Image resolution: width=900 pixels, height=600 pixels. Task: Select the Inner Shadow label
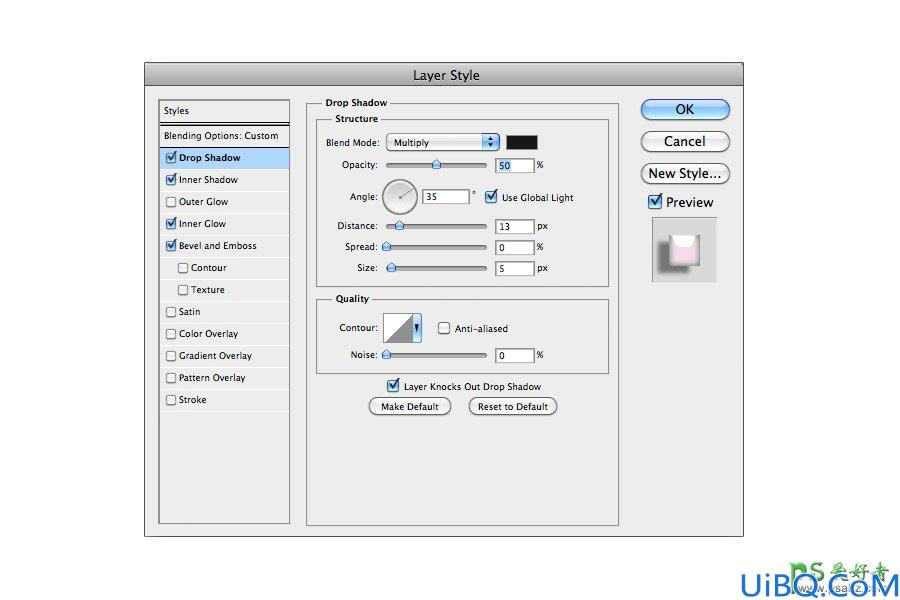coord(208,180)
